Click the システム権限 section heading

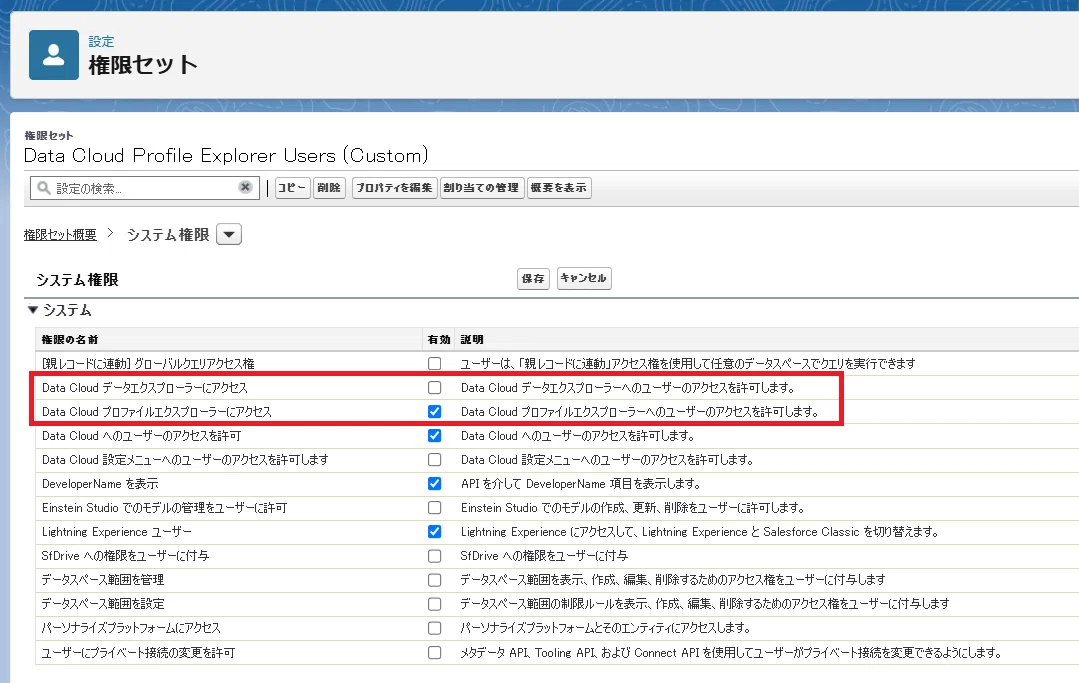click(x=77, y=280)
